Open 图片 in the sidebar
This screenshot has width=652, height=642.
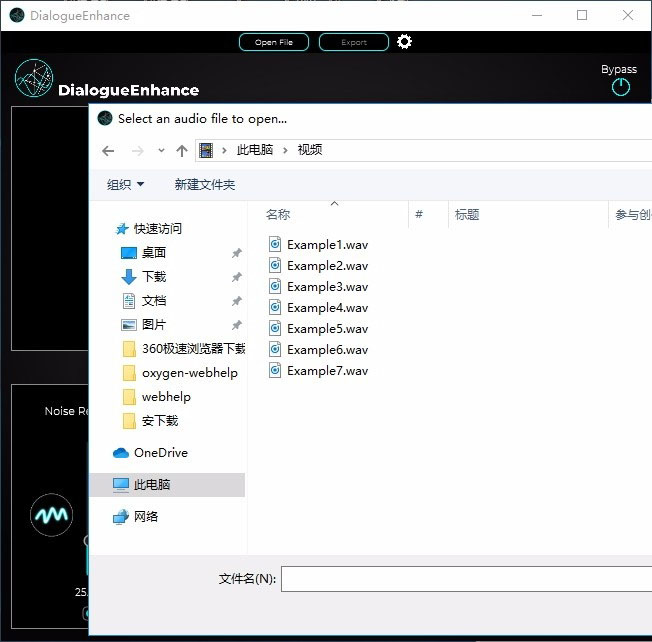click(x=154, y=324)
